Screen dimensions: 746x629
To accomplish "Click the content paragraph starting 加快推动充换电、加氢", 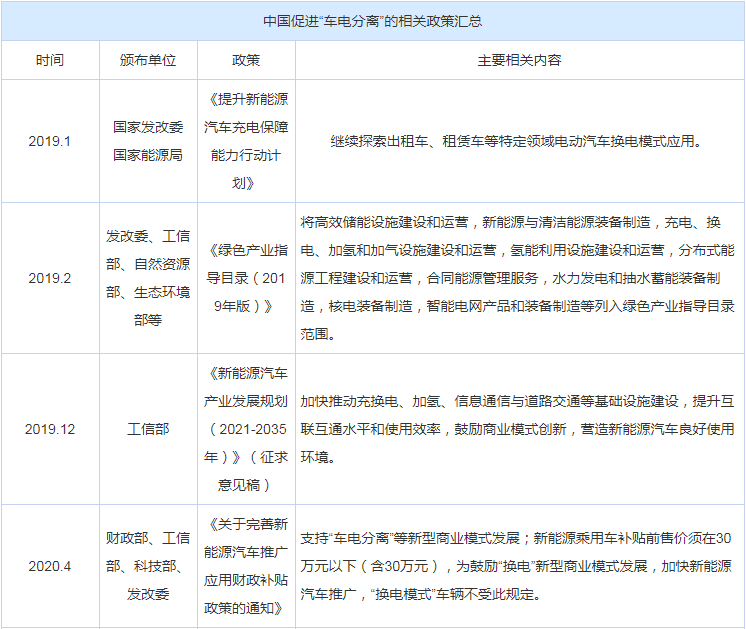I will pos(518,429).
